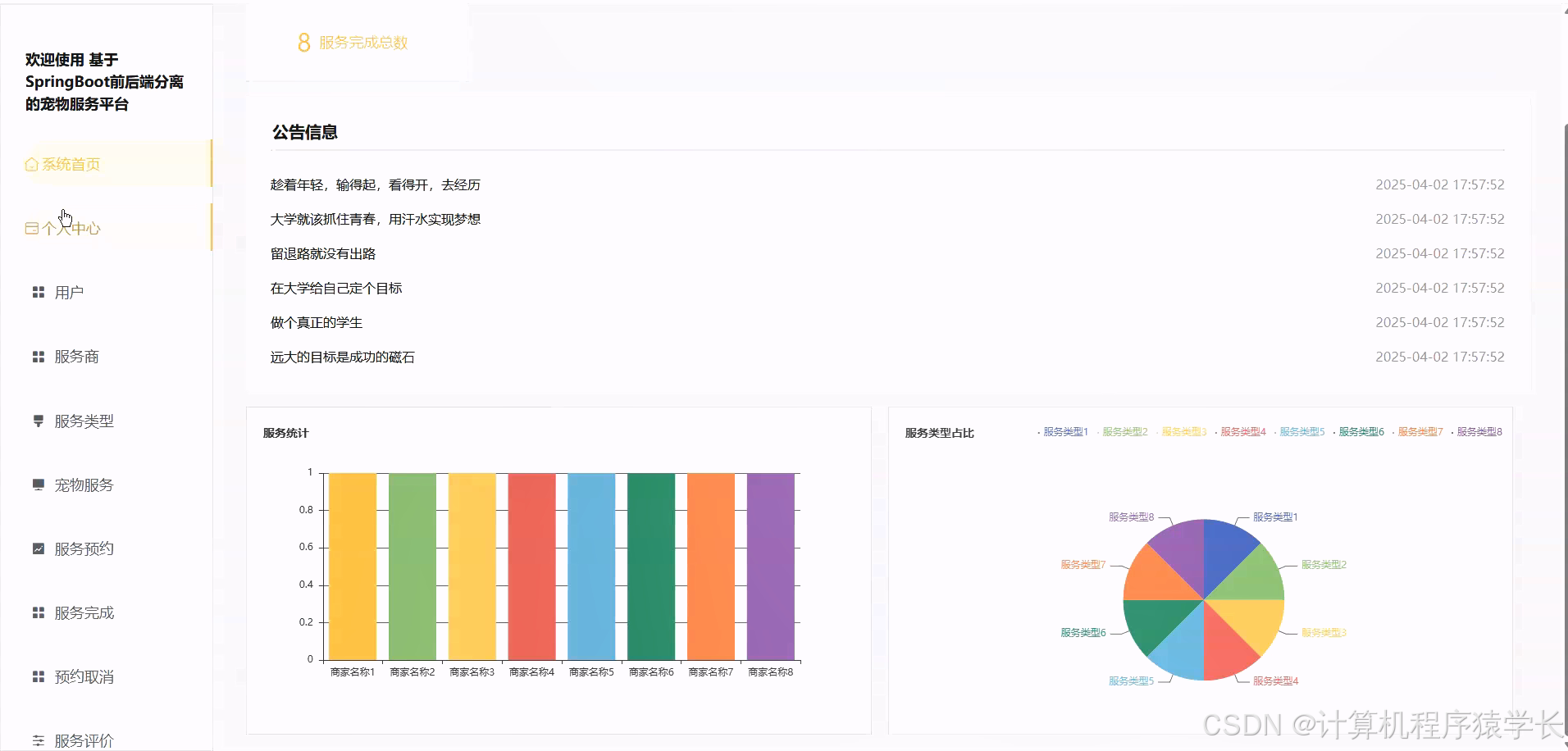Screen dimensions: 1568x751
Task: Click the grid icon next to 用户
Action: pos(38,292)
